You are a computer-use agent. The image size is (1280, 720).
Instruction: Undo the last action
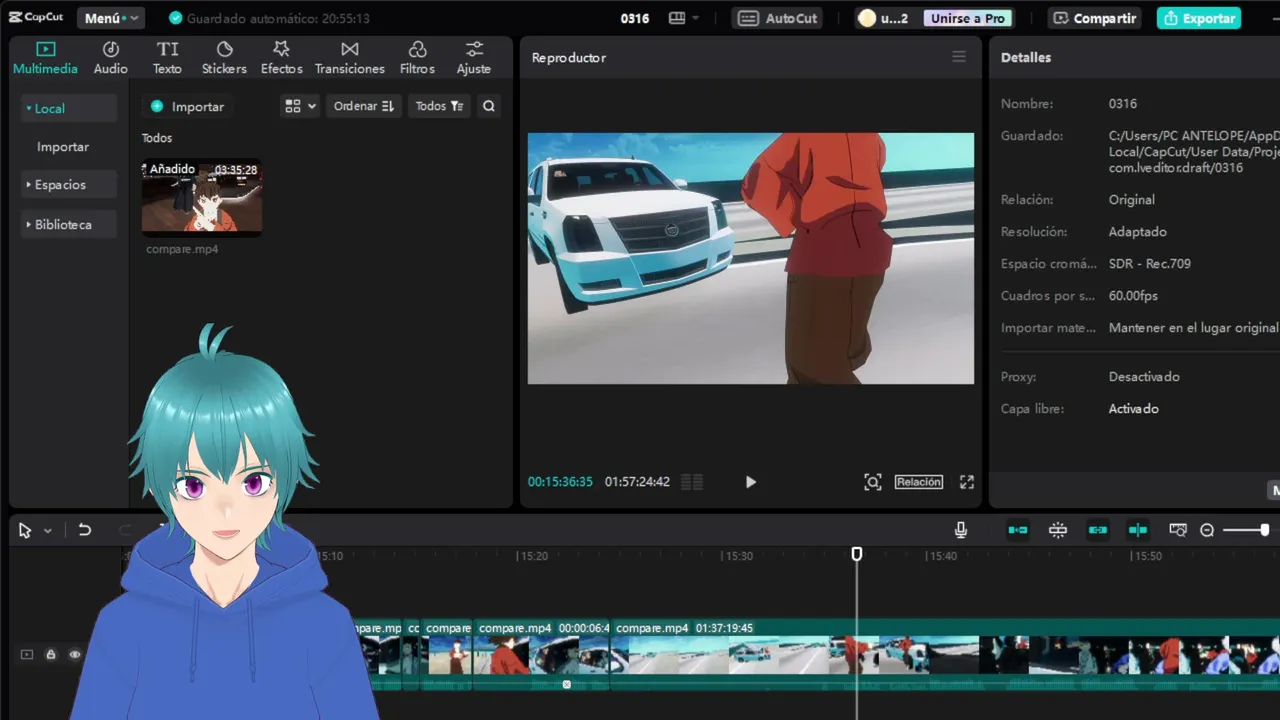point(85,530)
